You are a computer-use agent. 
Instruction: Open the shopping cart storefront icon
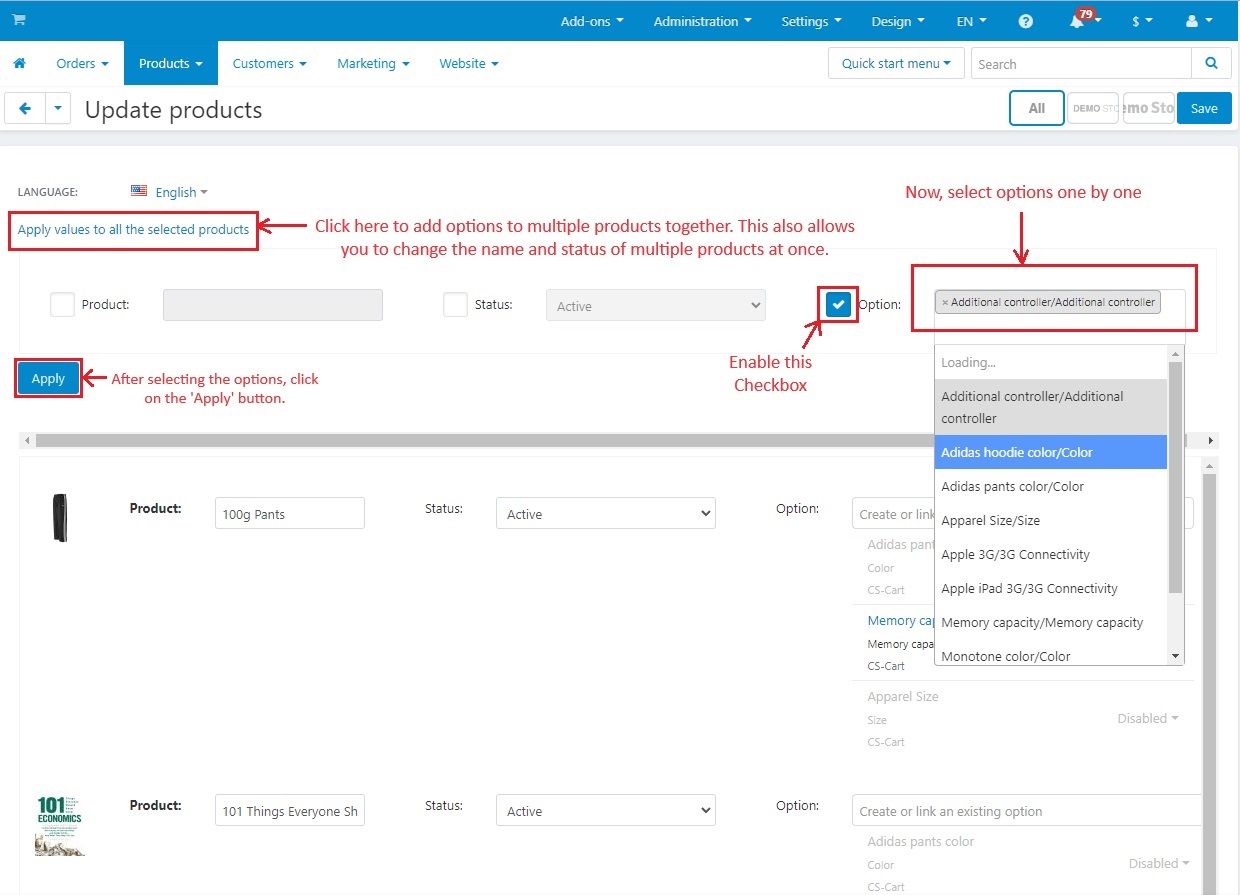click(x=19, y=20)
